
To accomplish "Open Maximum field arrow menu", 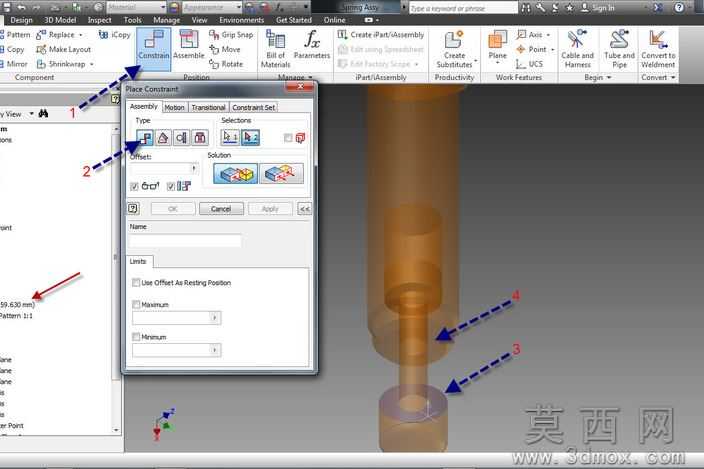I will (x=215, y=318).
